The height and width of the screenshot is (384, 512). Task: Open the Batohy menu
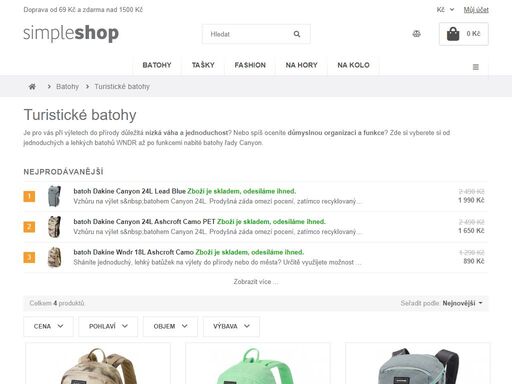click(157, 65)
